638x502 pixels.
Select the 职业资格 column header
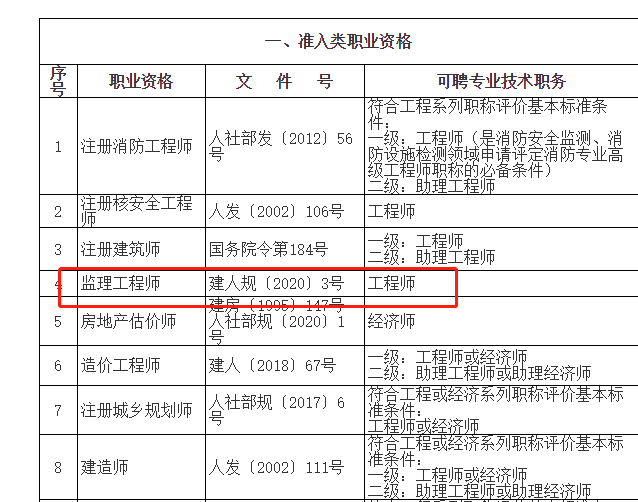pos(141,81)
